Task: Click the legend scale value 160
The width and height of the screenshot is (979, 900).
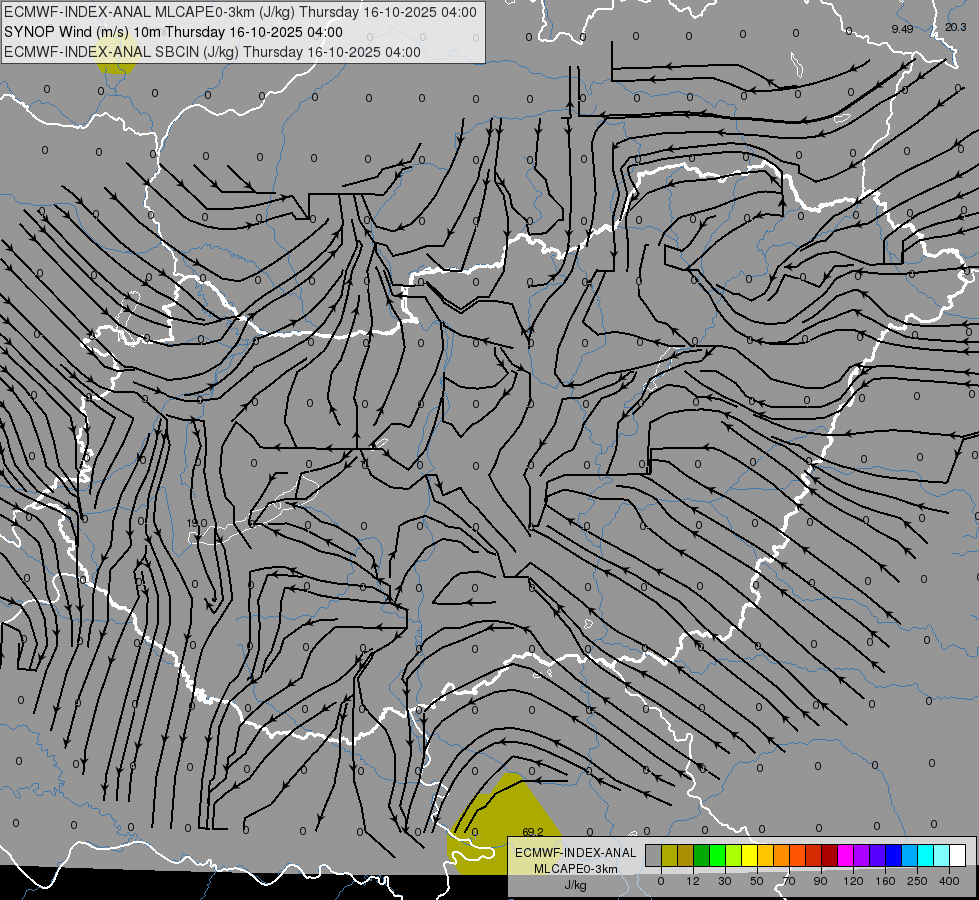Action: (885, 881)
